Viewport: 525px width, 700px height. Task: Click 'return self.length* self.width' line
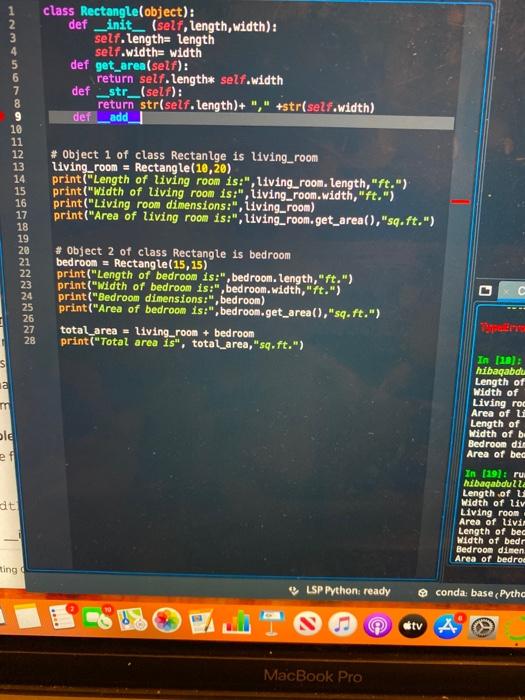(190, 79)
